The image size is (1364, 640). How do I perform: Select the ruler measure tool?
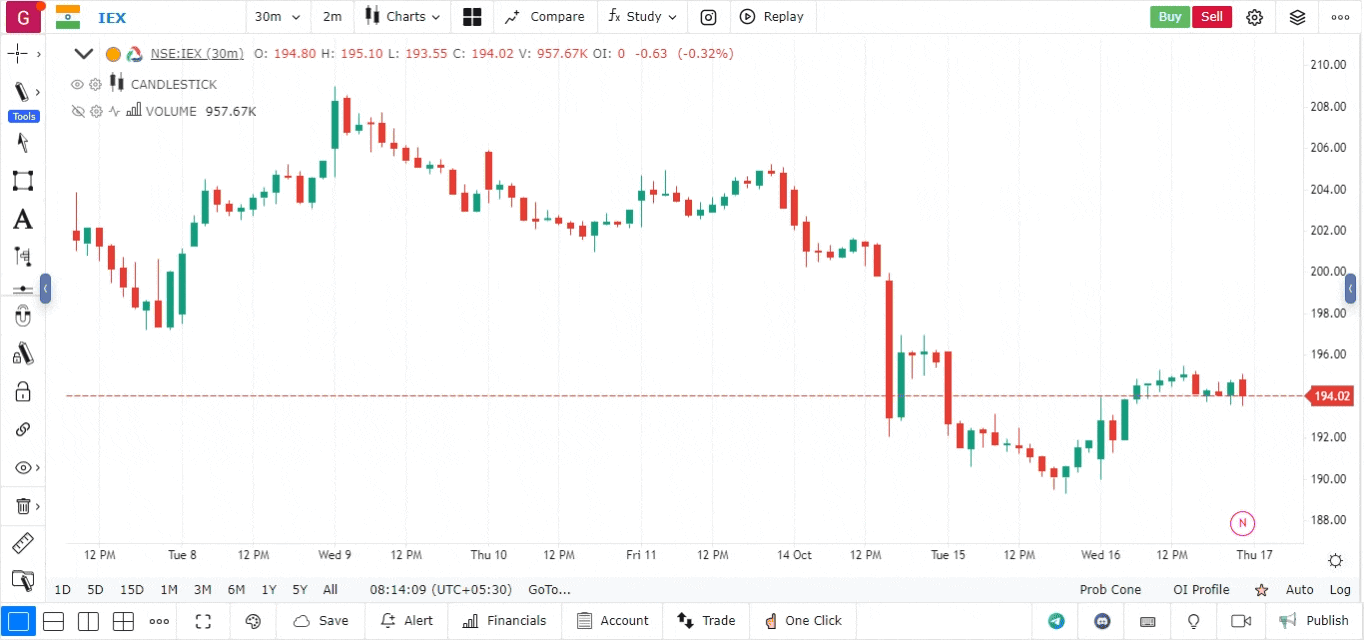[x=22, y=544]
